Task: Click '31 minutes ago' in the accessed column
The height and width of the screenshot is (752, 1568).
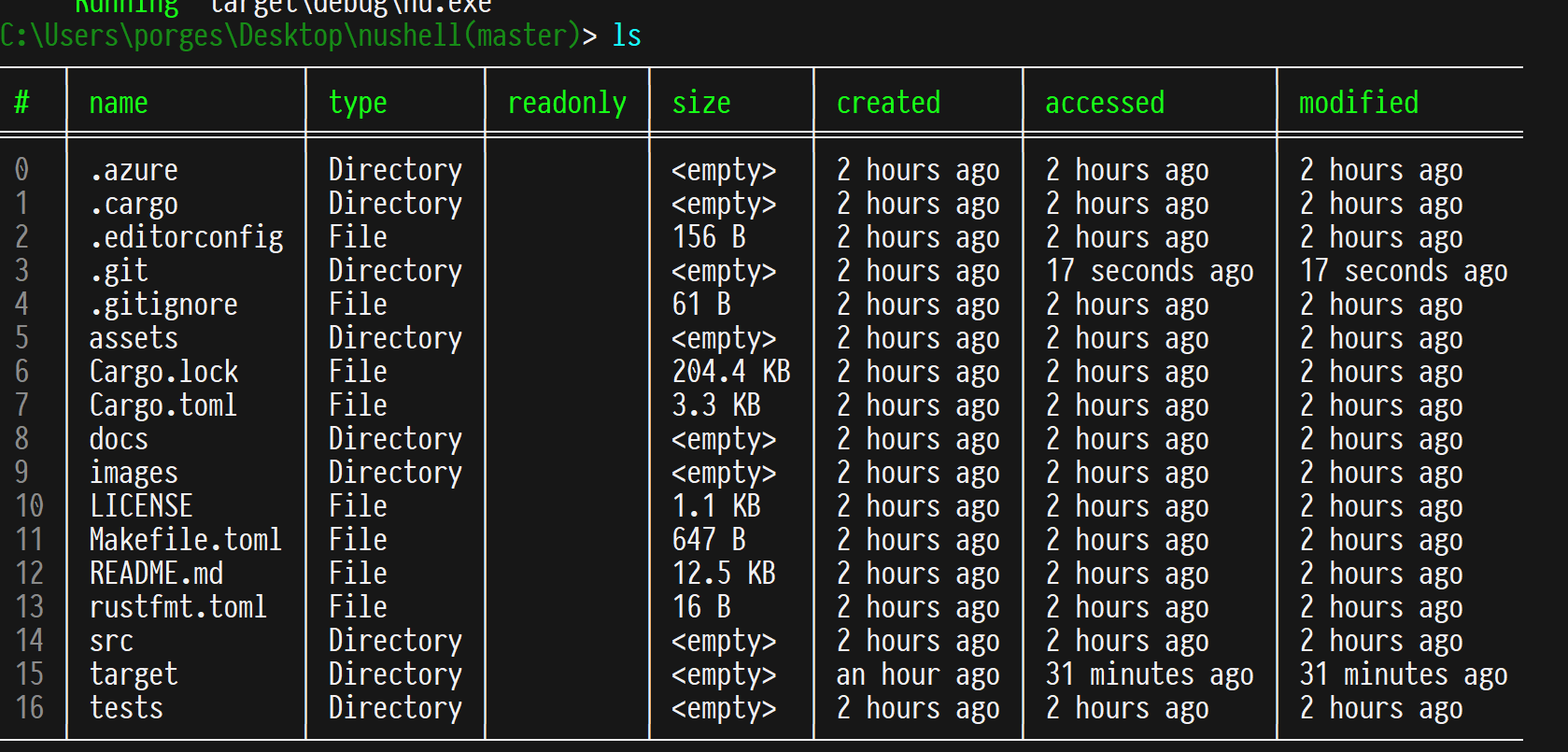Action: click(1150, 674)
